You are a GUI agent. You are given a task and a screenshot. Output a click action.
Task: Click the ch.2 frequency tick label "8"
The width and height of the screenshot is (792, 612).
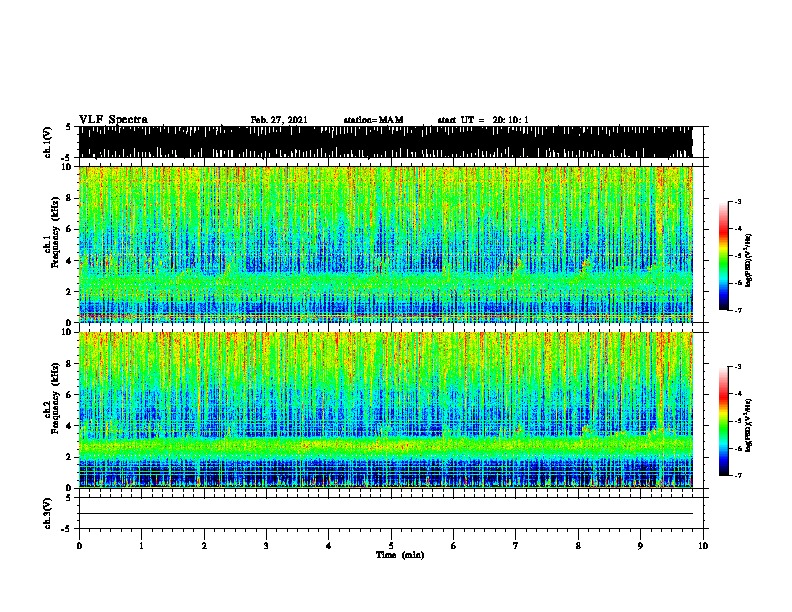pos(70,364)
